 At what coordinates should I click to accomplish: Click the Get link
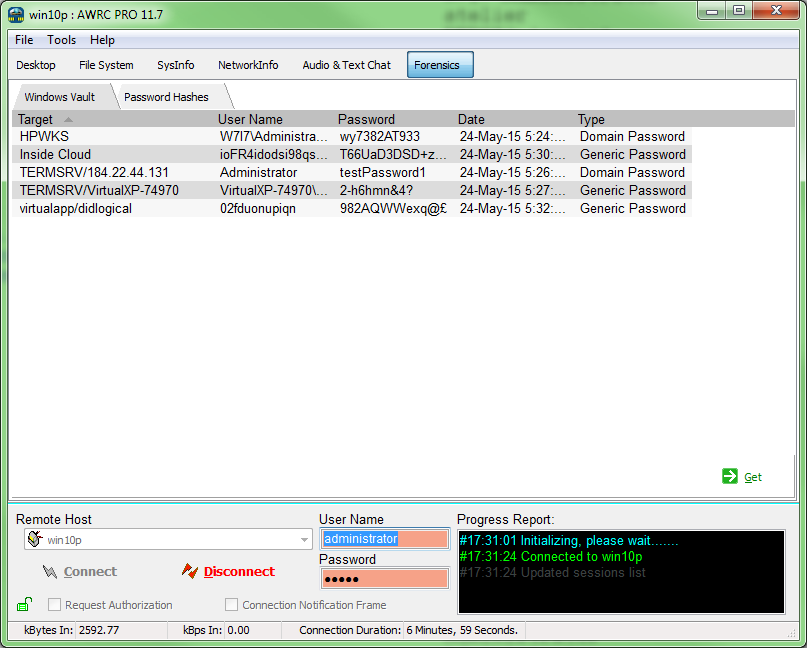point(753,477)
